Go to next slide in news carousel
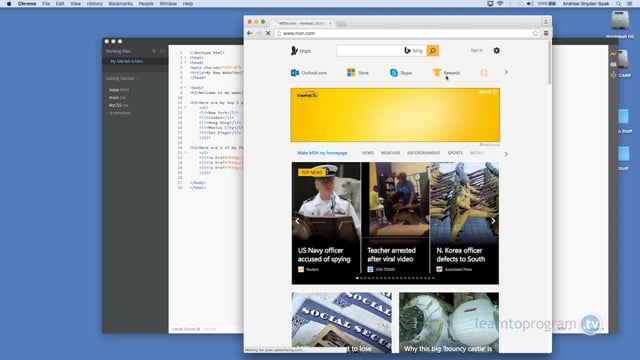640x360 pixels. tap(493, 221)
